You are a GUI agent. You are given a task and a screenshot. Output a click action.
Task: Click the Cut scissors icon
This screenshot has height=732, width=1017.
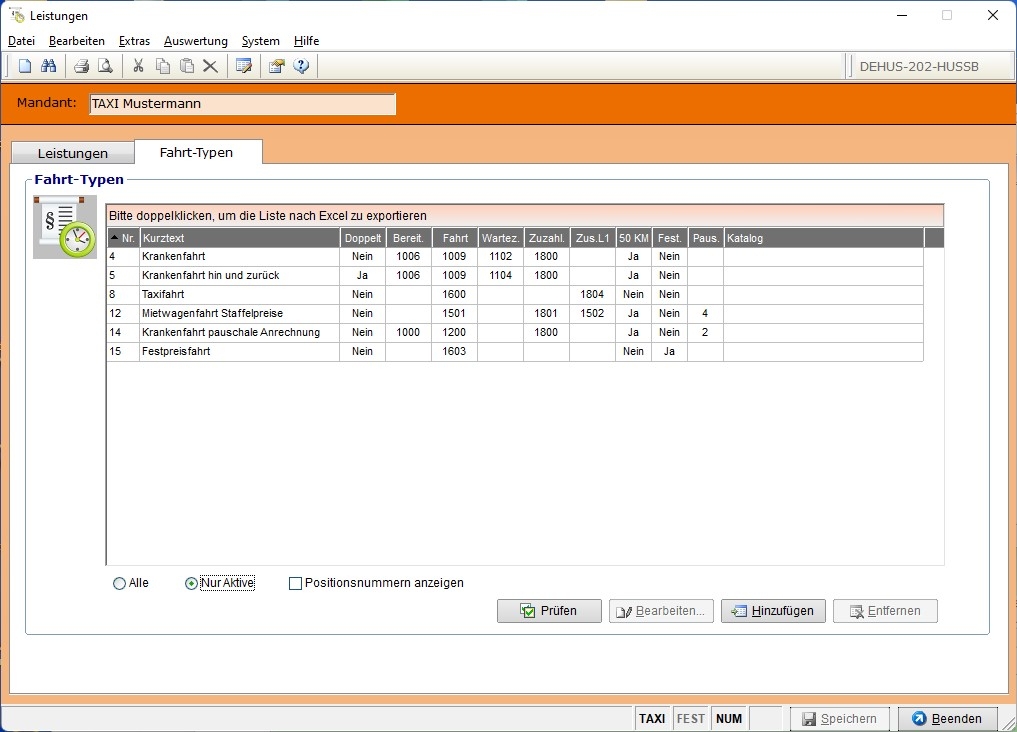138,66
